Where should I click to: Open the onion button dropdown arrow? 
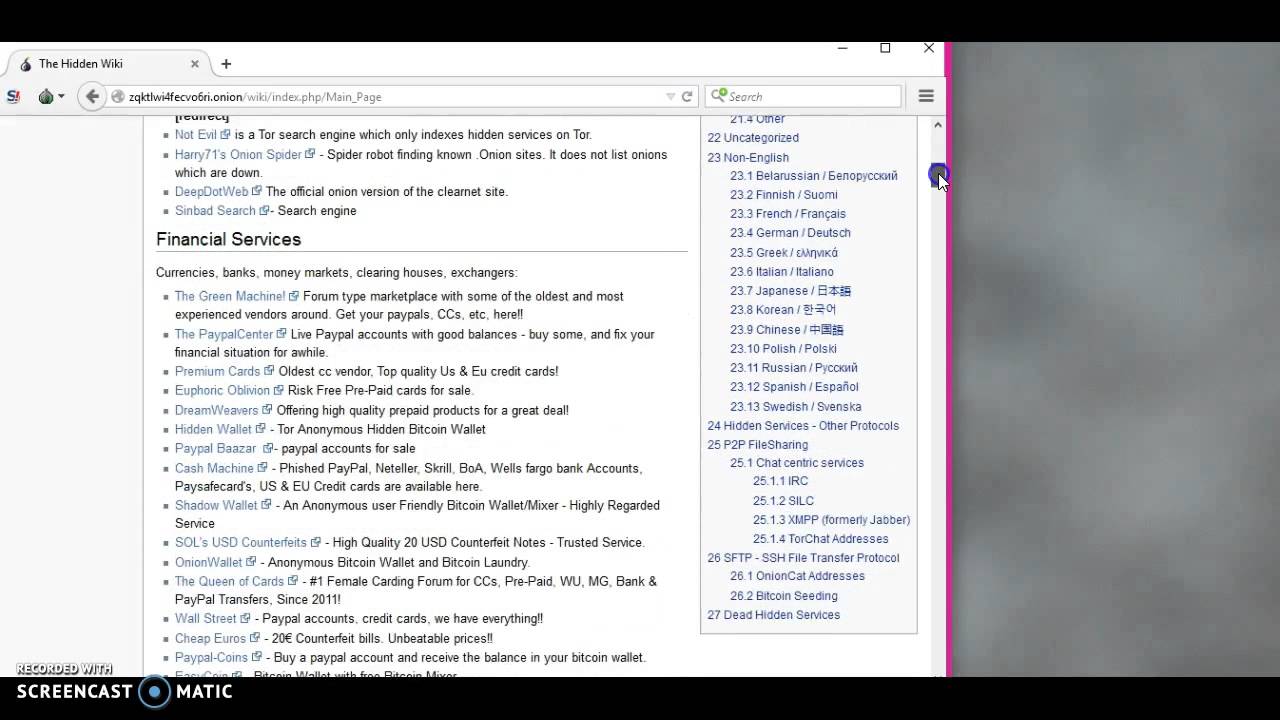pyautogui.click(x=61, y=97)
